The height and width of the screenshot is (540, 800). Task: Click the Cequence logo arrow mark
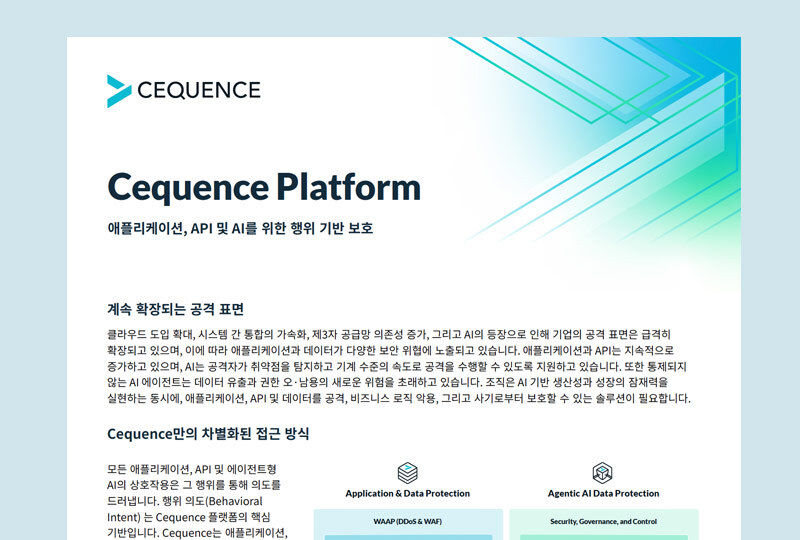(x=118, y=91)
